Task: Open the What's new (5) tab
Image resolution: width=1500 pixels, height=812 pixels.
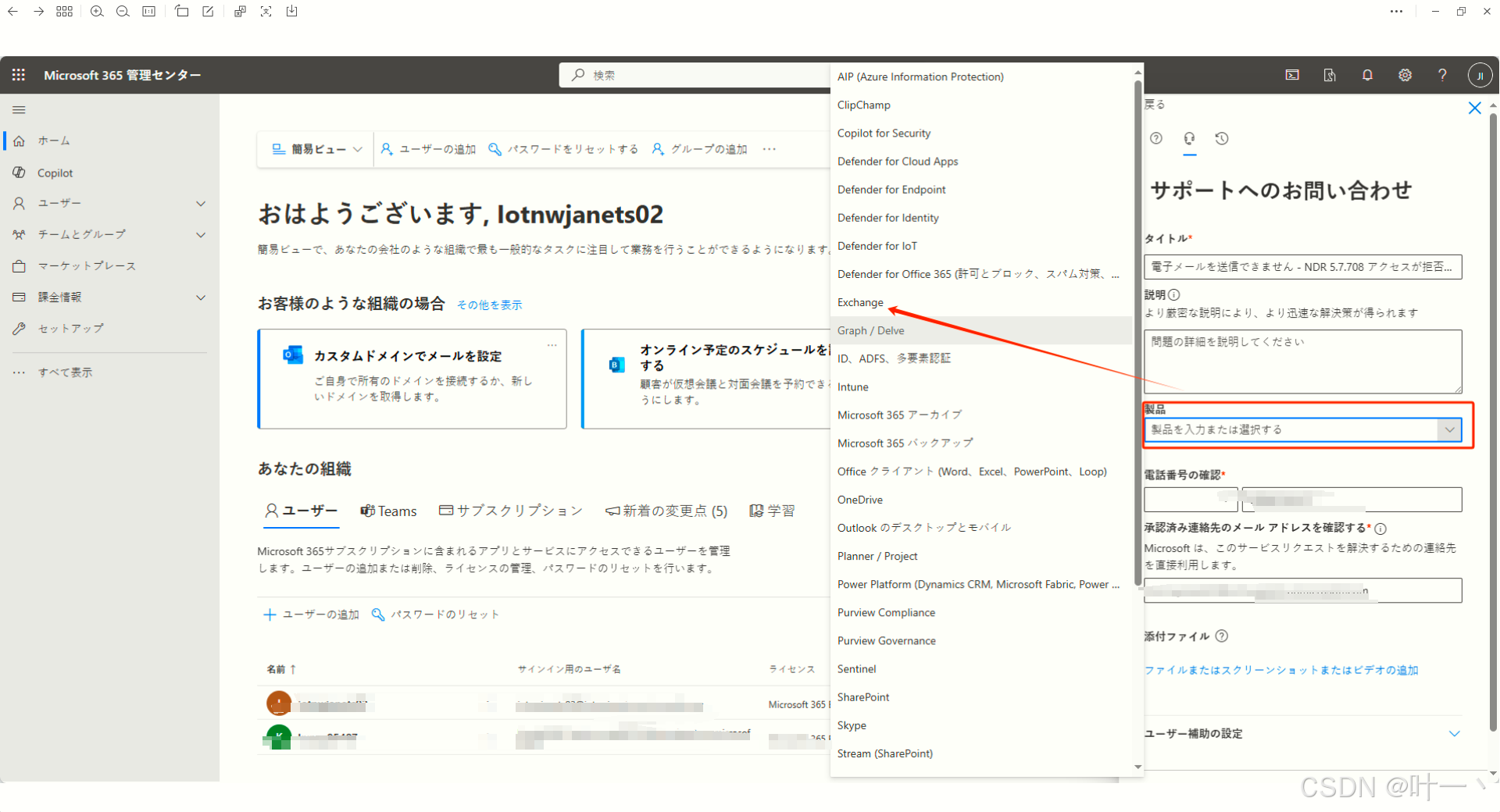Action: pos(666,511)
